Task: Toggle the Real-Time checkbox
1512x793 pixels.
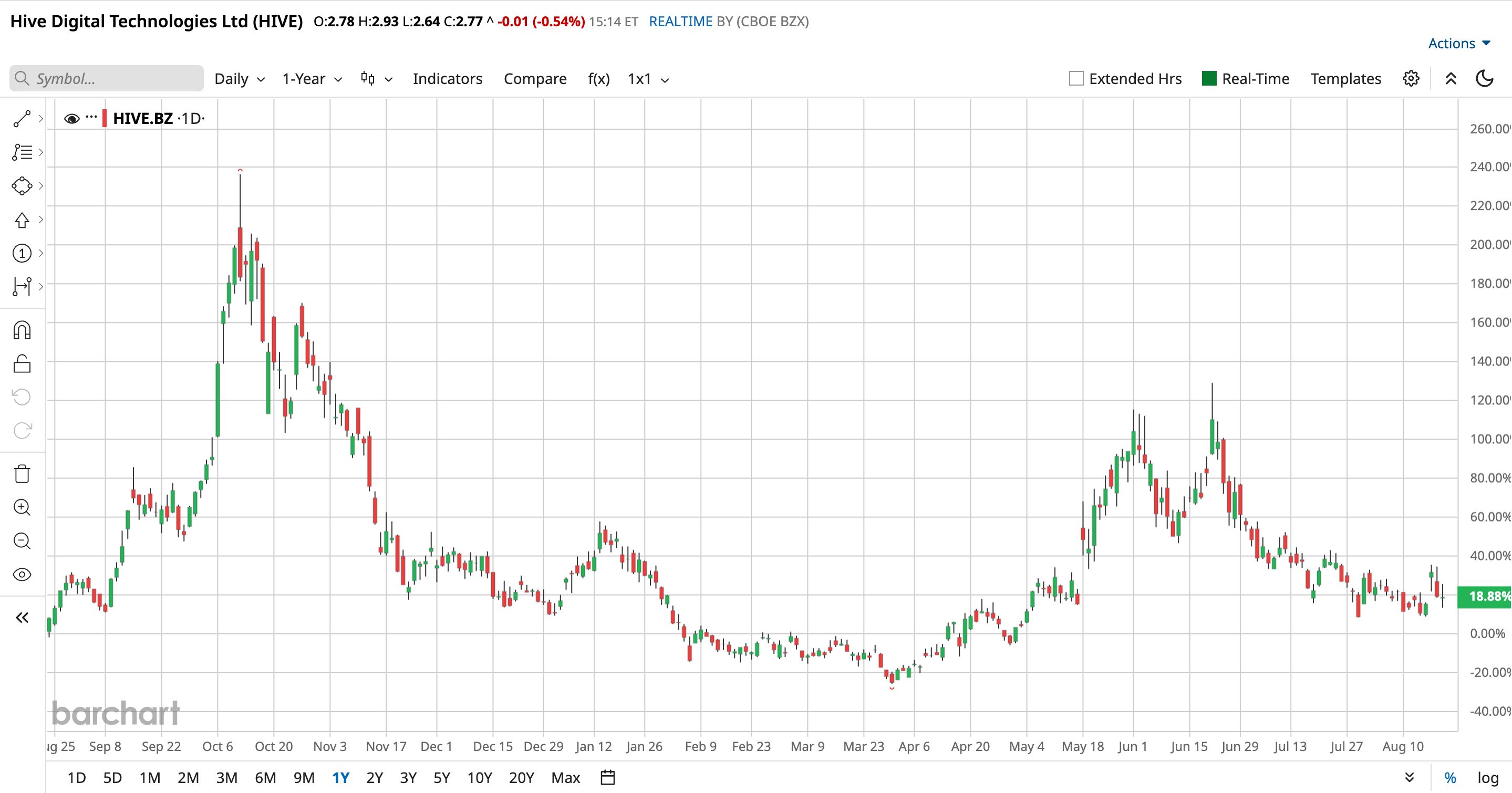Action: coord(1209,79)
